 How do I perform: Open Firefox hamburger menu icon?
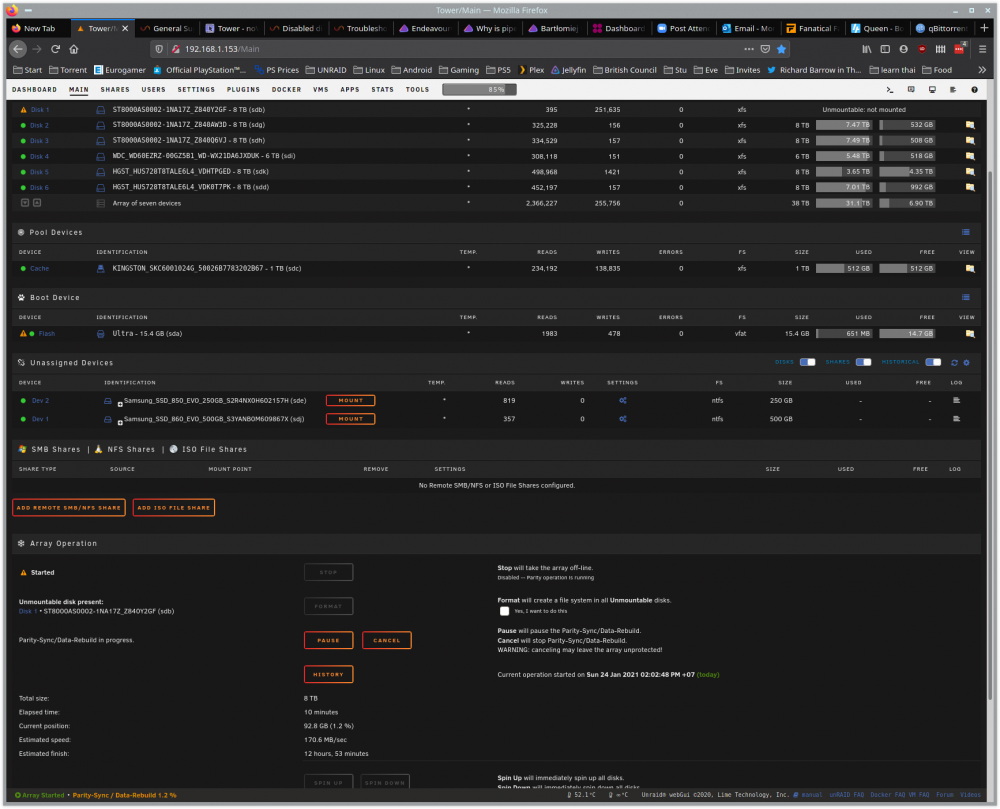(982, 49)
